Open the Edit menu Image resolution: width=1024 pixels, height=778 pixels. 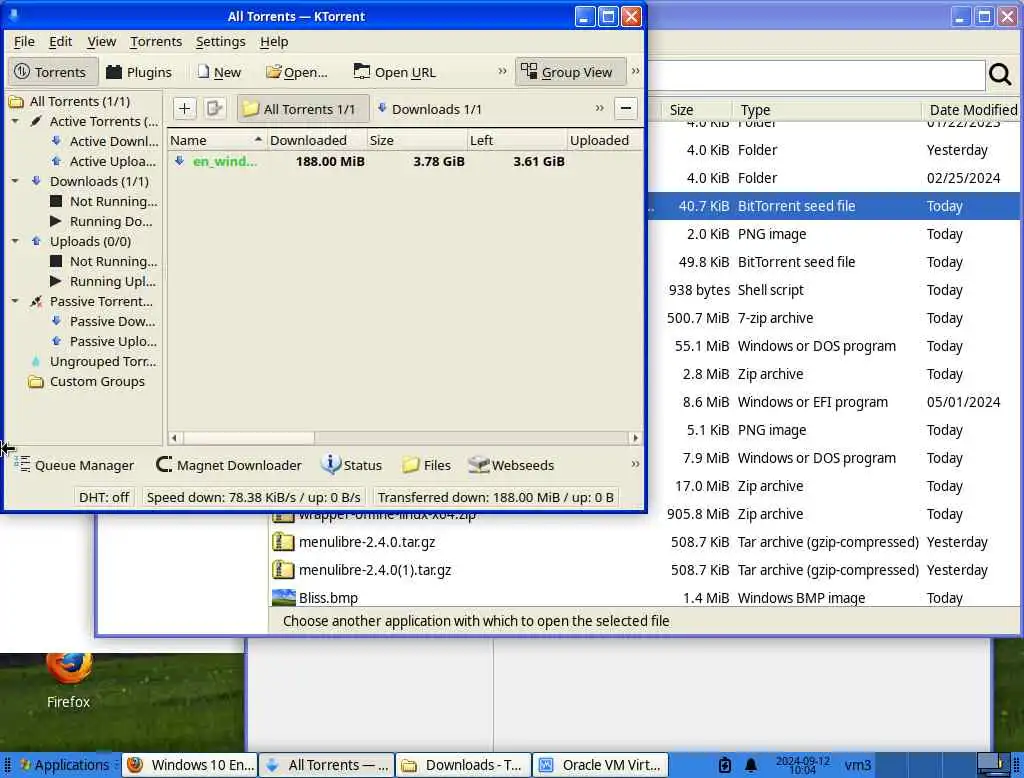(61, 42)
